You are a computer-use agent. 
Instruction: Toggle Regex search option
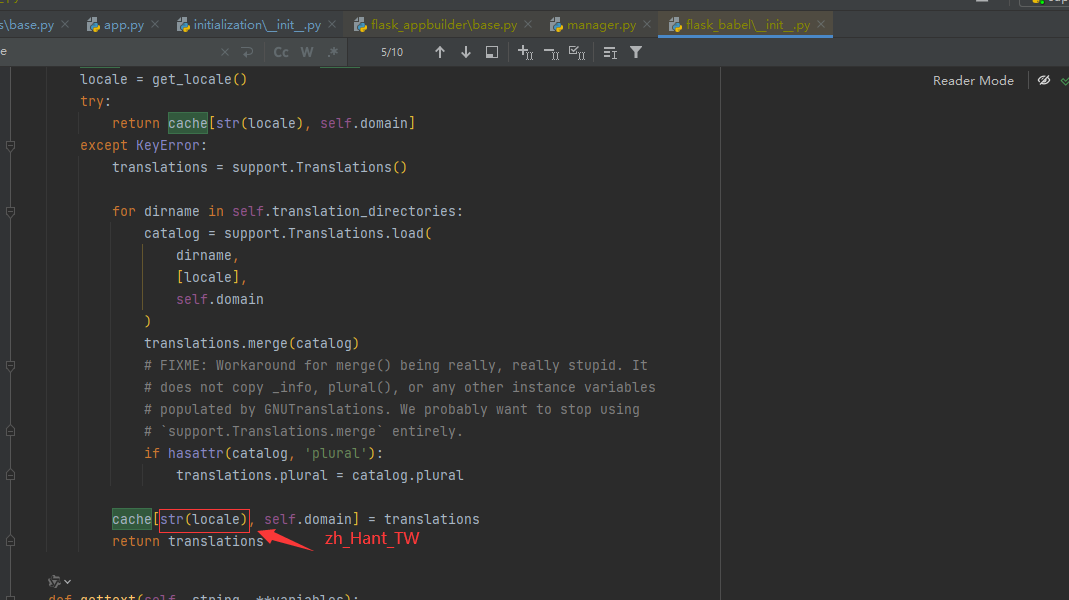click(x=333, y=52)
